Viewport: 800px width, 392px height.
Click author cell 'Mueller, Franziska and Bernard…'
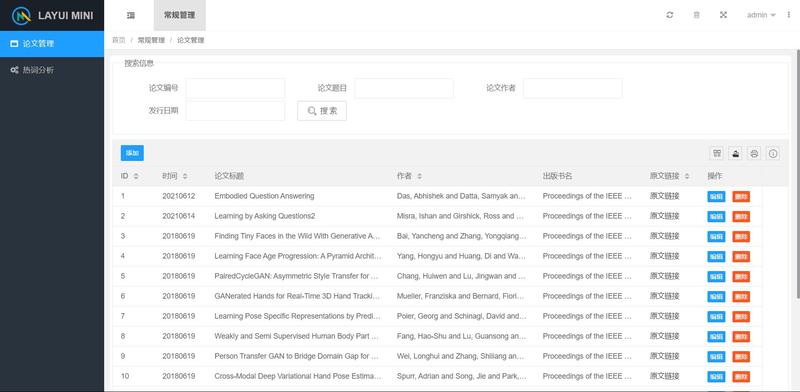tap(461, 296)
